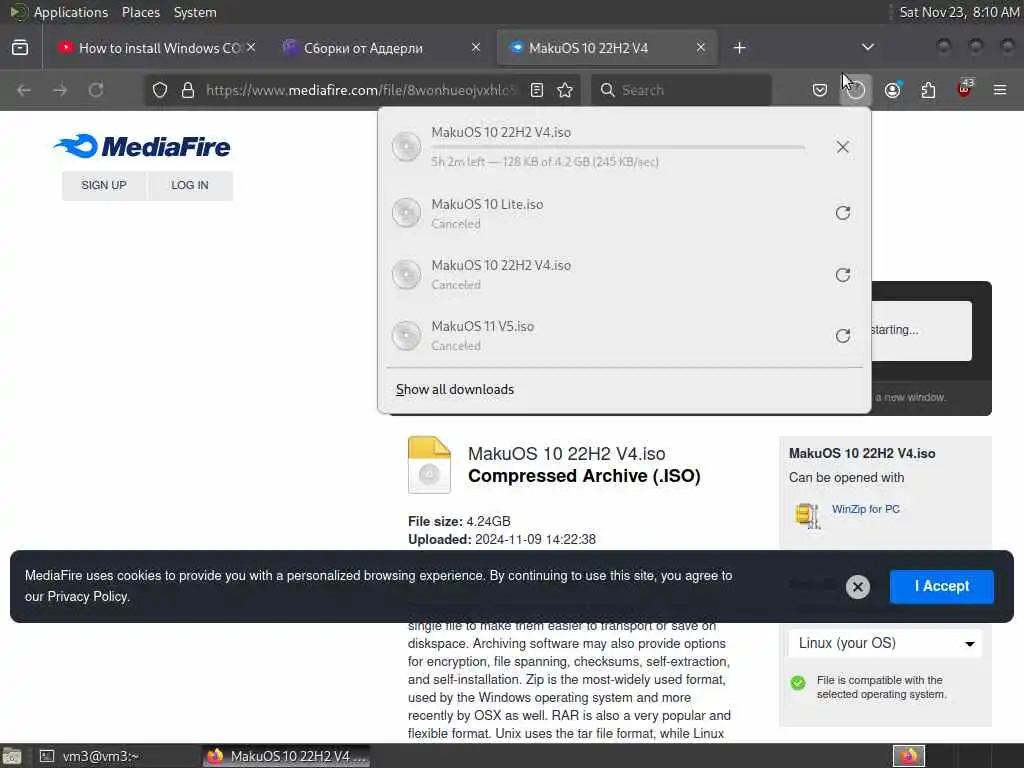This screenshot has width=1024, height=768.
Task: Open Show all downloads
Action: [x=455, y=389]
